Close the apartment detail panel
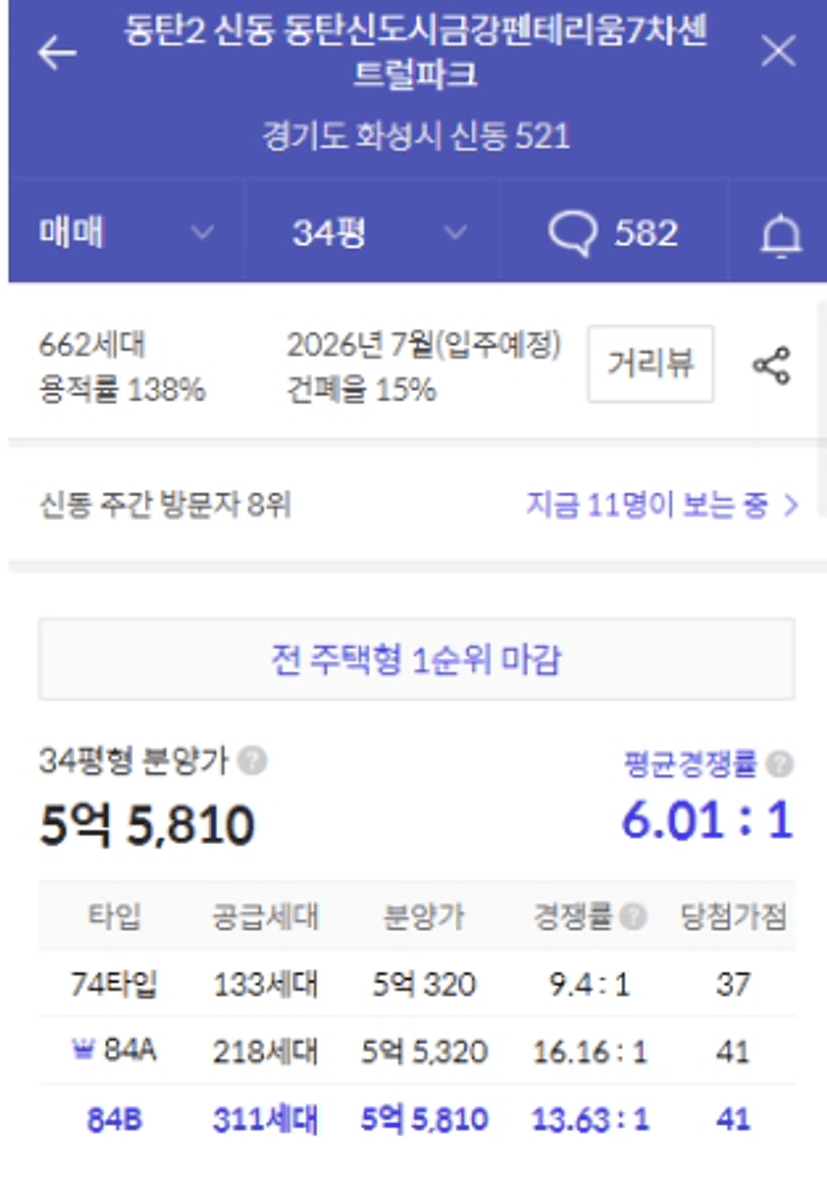 point(779,51)
